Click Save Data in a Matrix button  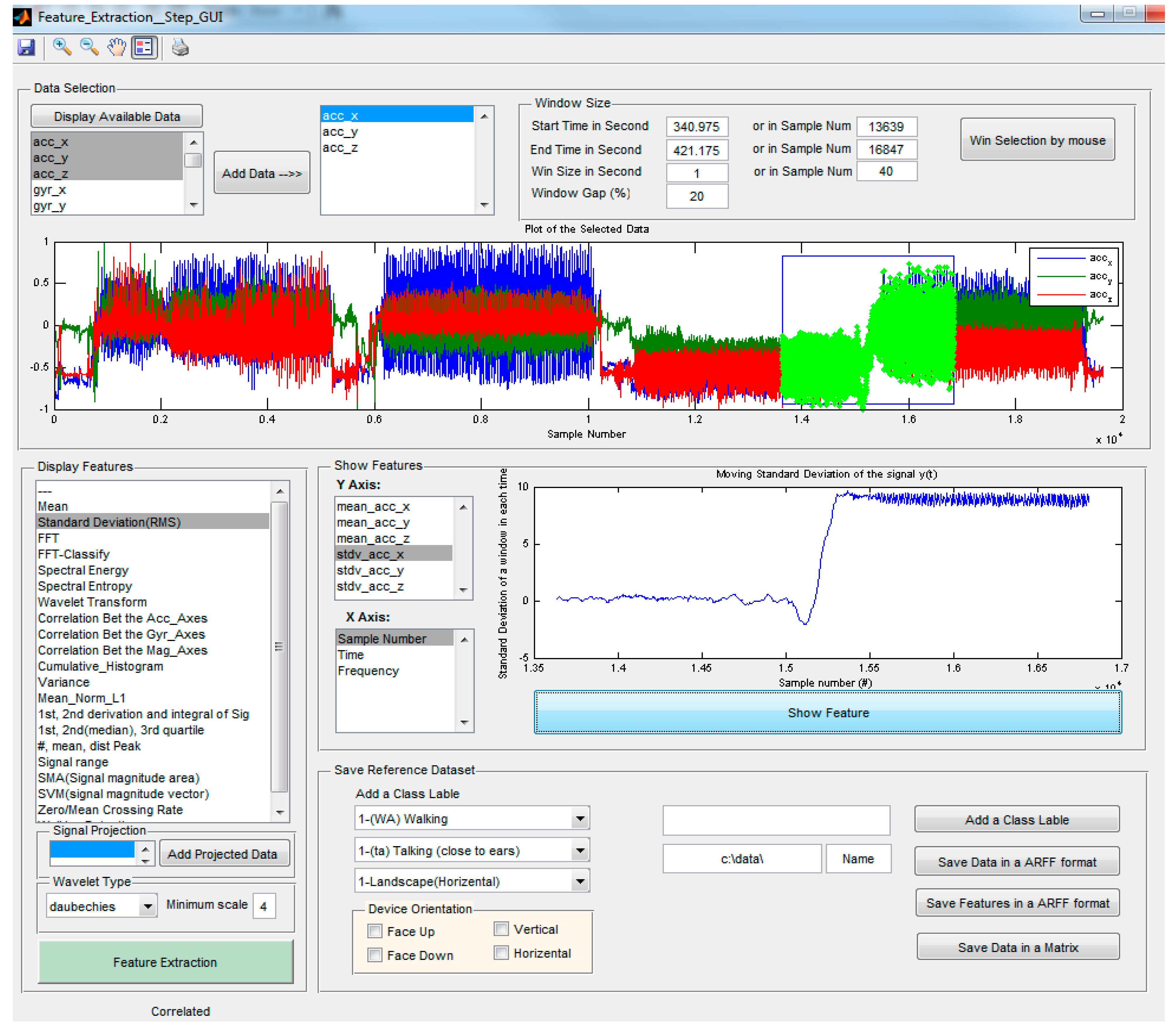(1018, 947)
